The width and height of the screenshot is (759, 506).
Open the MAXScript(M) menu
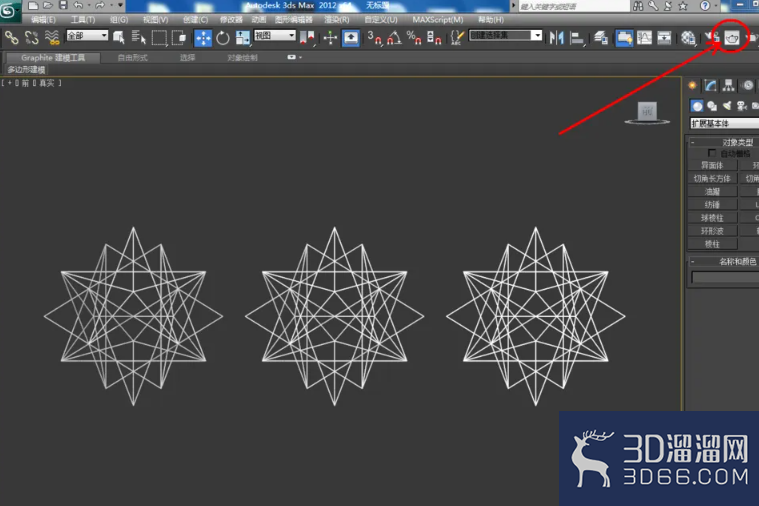[x=438, y=20]
